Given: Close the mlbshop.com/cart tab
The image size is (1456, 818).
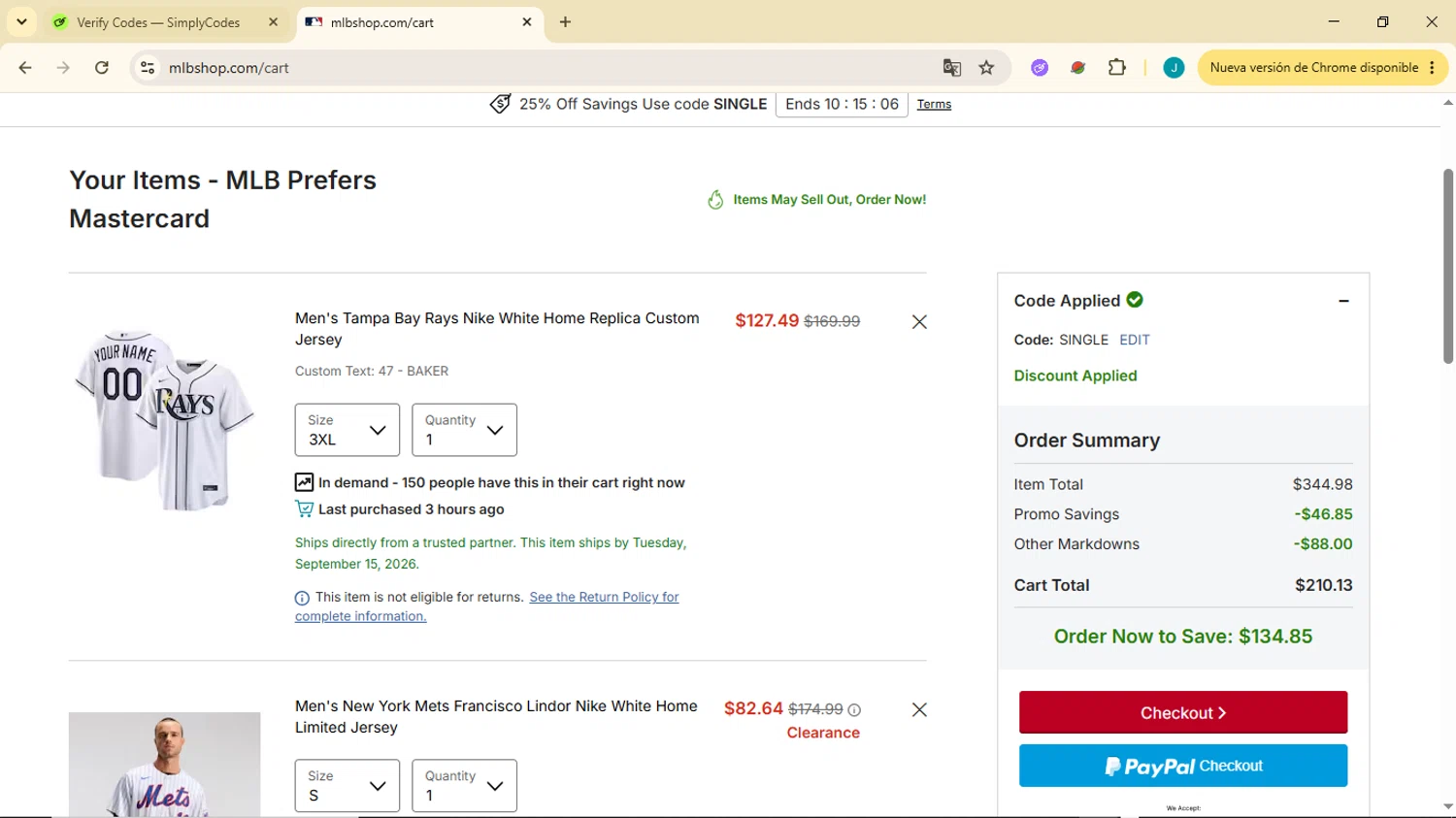Looking at the screenshot, I should 527,21.
